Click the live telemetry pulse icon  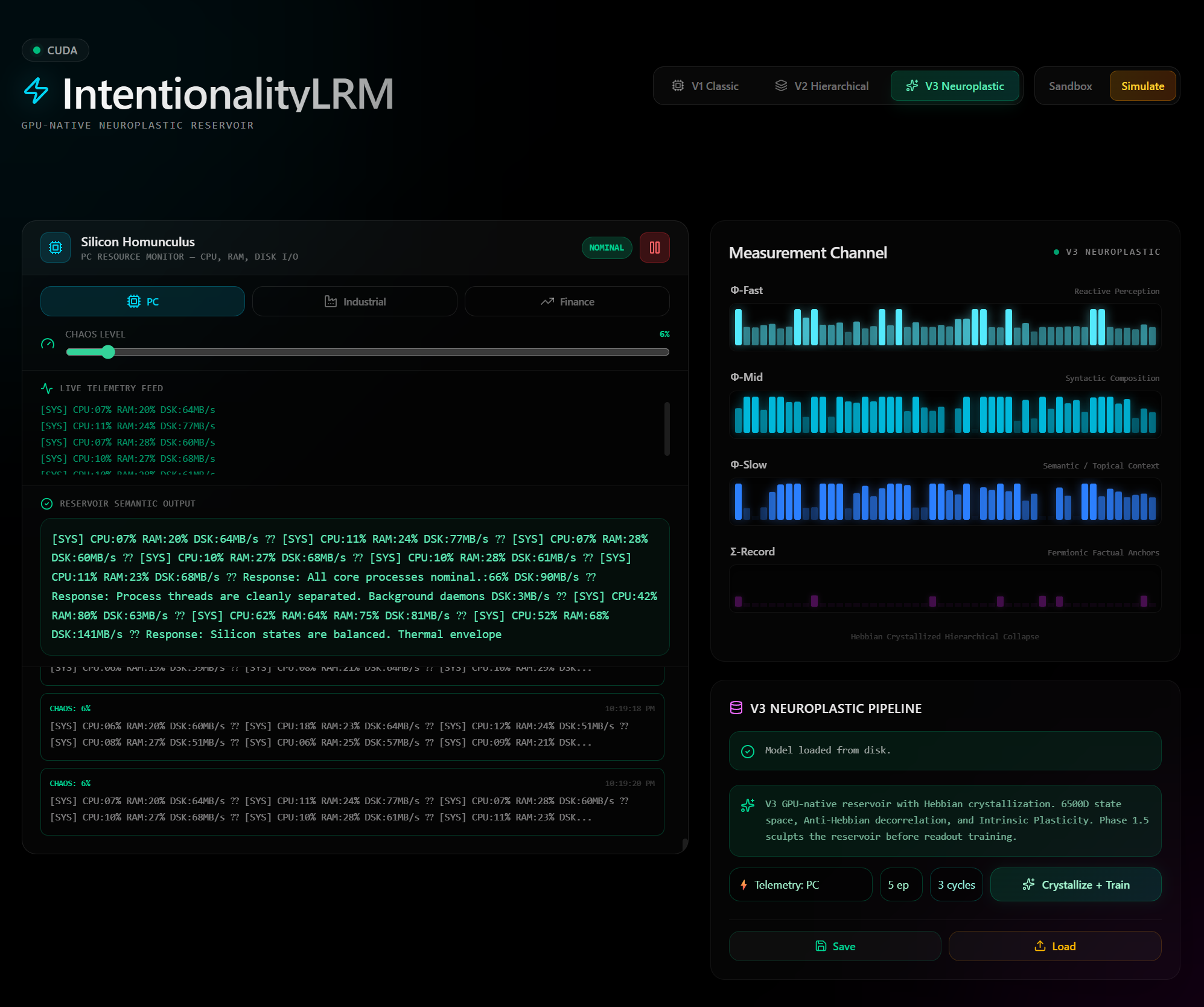(x=46, y=388)
